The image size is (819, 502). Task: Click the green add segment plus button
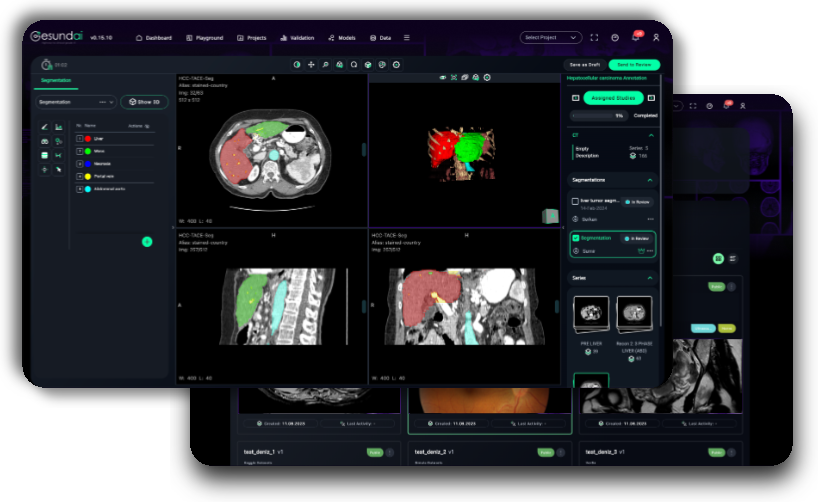[x=147, y=241]
